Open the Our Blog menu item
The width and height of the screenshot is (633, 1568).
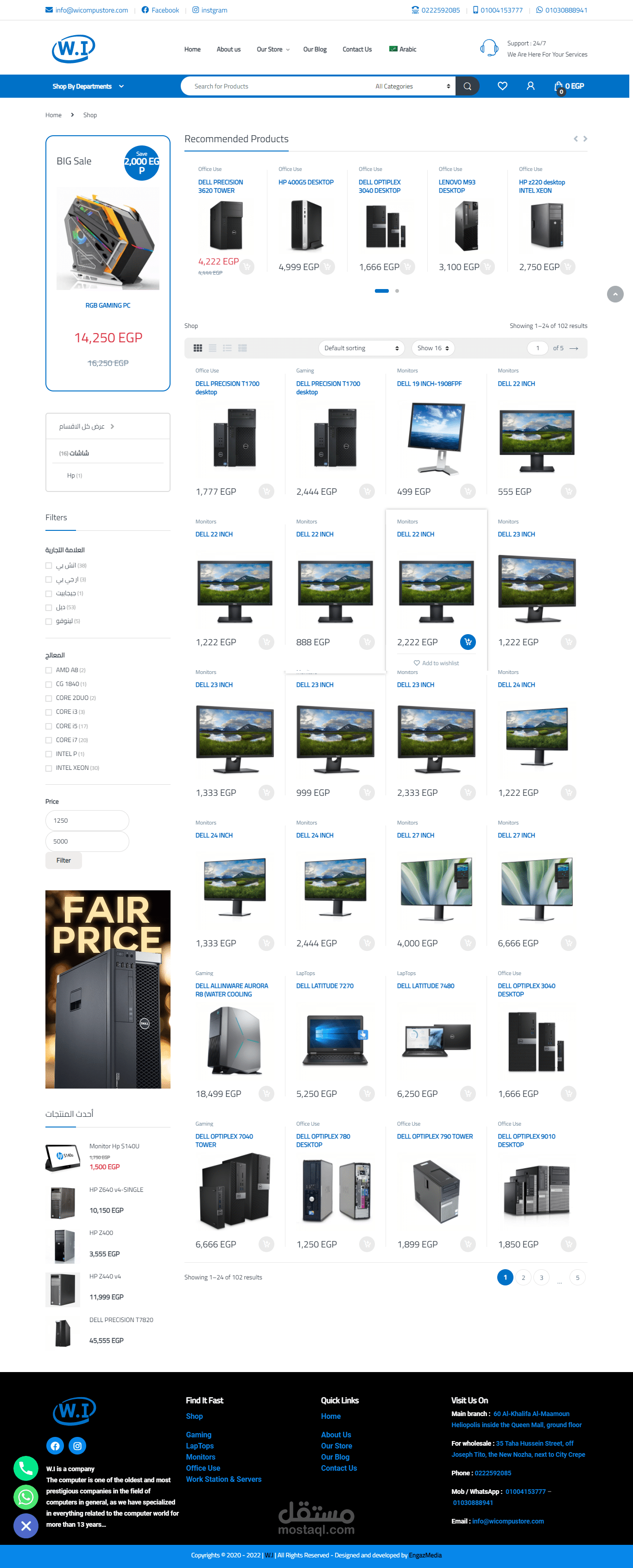(315, 49)
